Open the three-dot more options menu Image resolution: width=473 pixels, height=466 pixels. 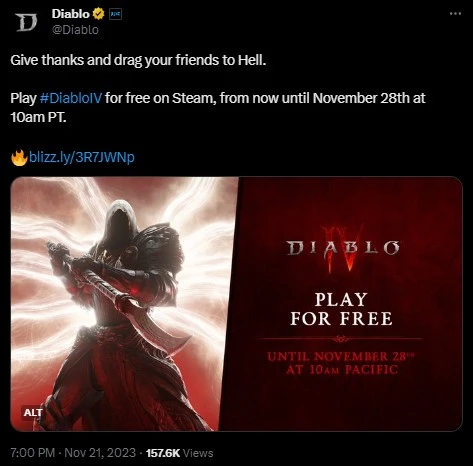coord(455,14)
